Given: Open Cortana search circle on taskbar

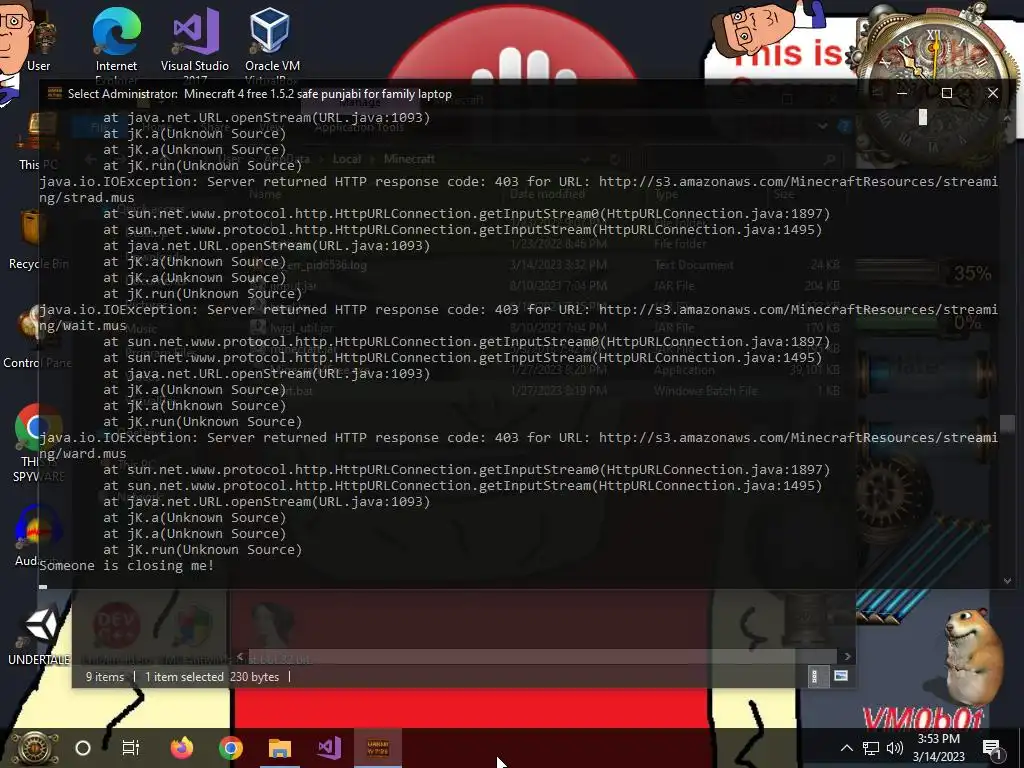Looking at the screenshot, I should pyautogui.click(x=83, y=748).
